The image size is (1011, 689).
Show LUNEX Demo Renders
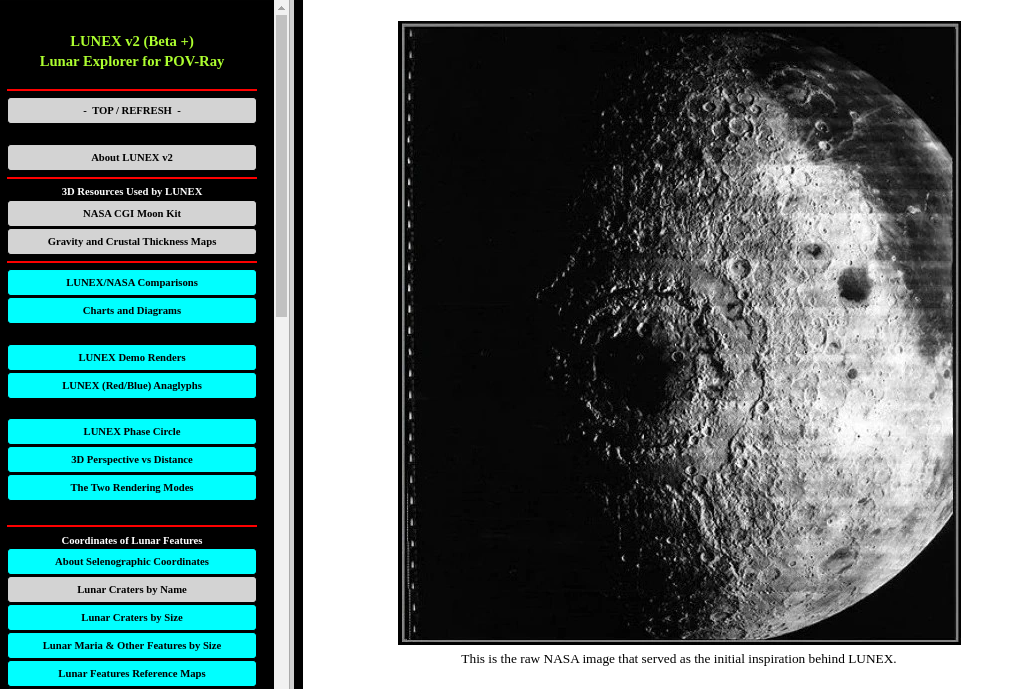(x=132, y=357)
